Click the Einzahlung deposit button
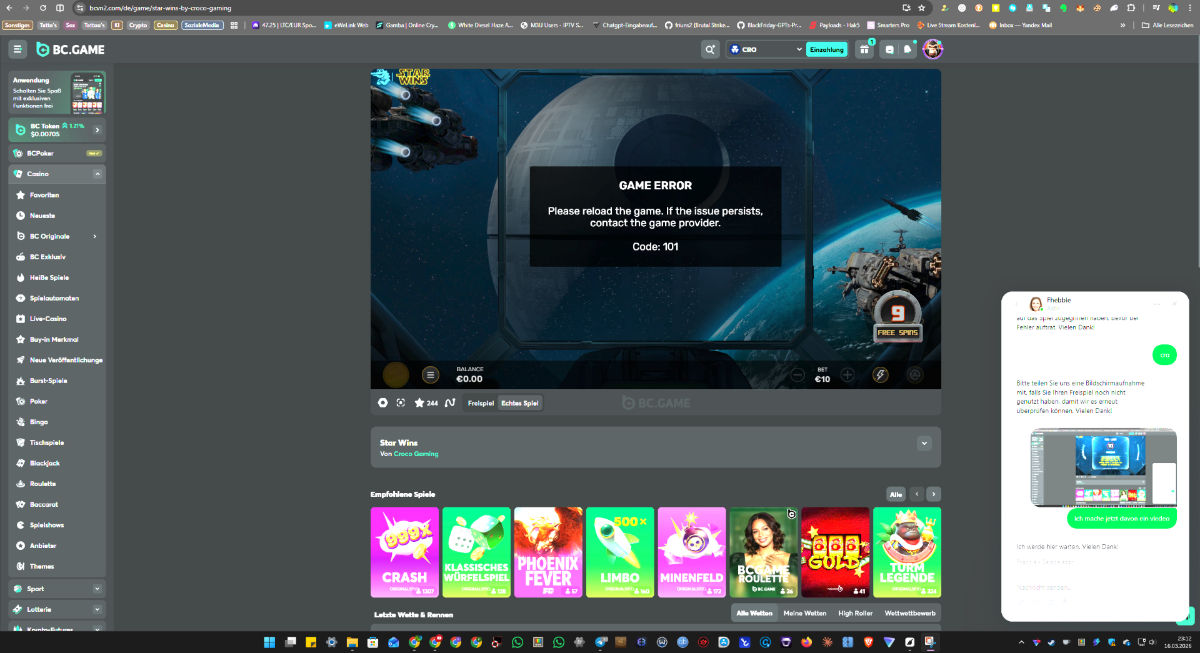 (x=826, y=49)
